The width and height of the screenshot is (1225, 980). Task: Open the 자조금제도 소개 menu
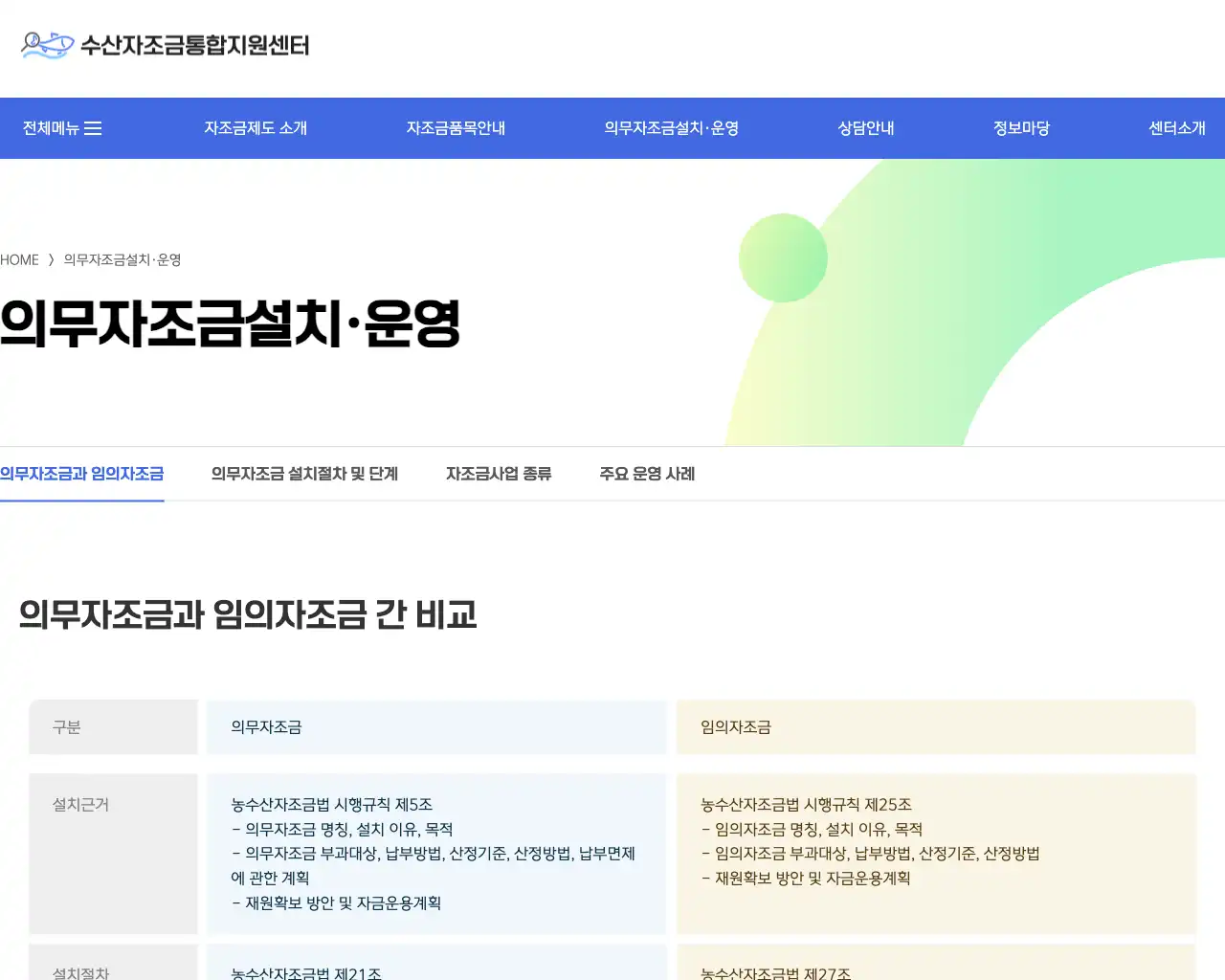(x=255, y=127)
